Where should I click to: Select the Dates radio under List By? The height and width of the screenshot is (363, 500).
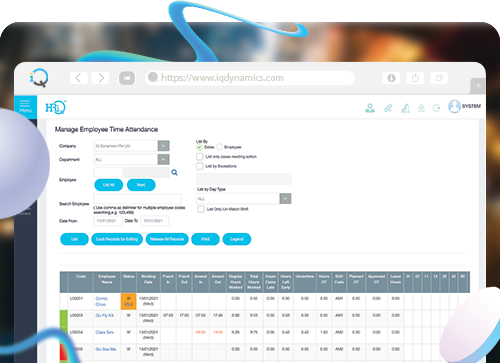[x=199, y=147]
